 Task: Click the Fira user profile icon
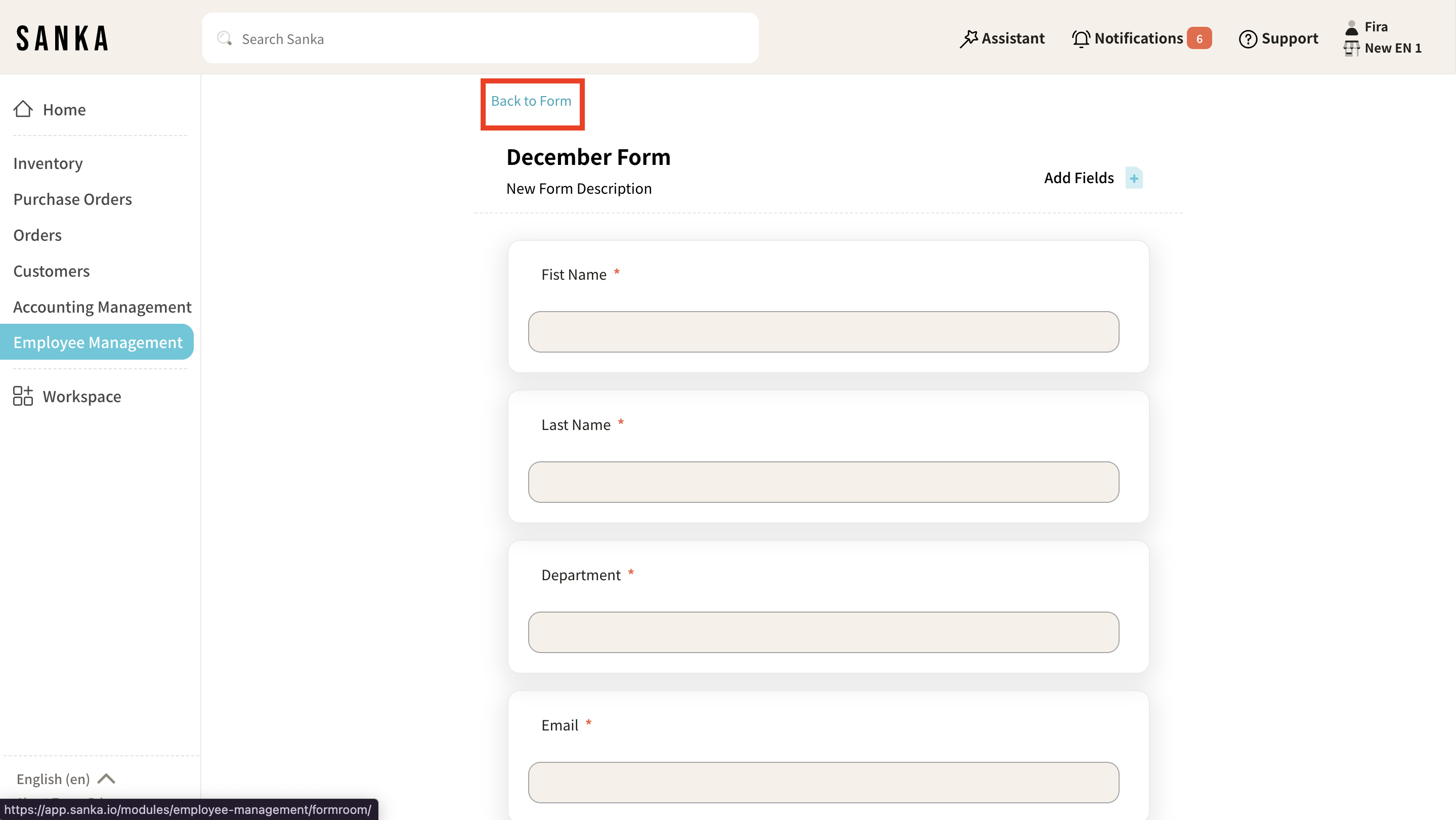(1351, 27)
